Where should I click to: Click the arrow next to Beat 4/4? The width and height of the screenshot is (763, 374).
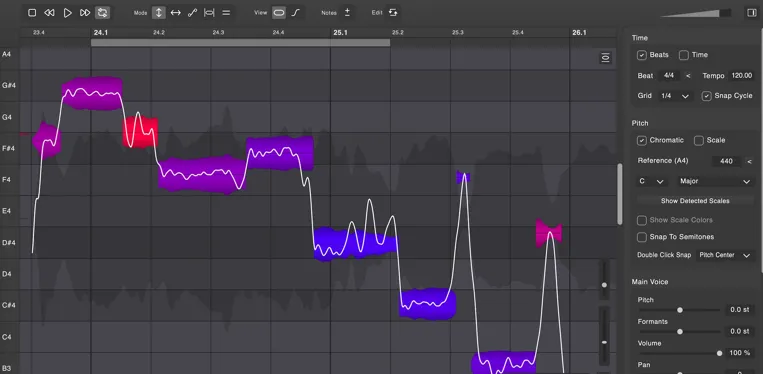[688, 75]
